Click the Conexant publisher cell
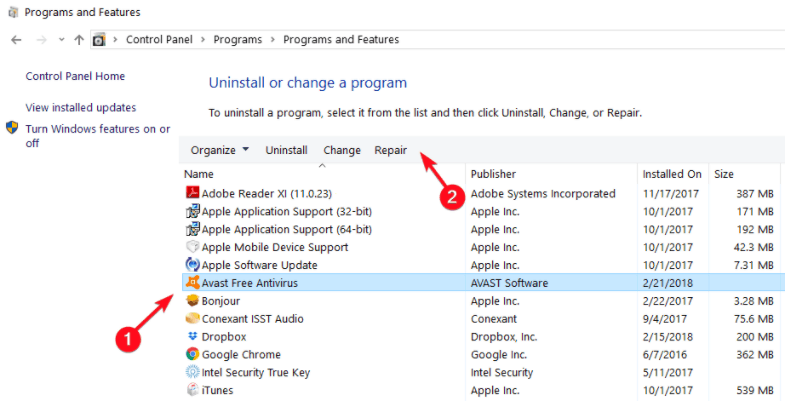This screenshot has height=420, width=791. tap(493, 319)
